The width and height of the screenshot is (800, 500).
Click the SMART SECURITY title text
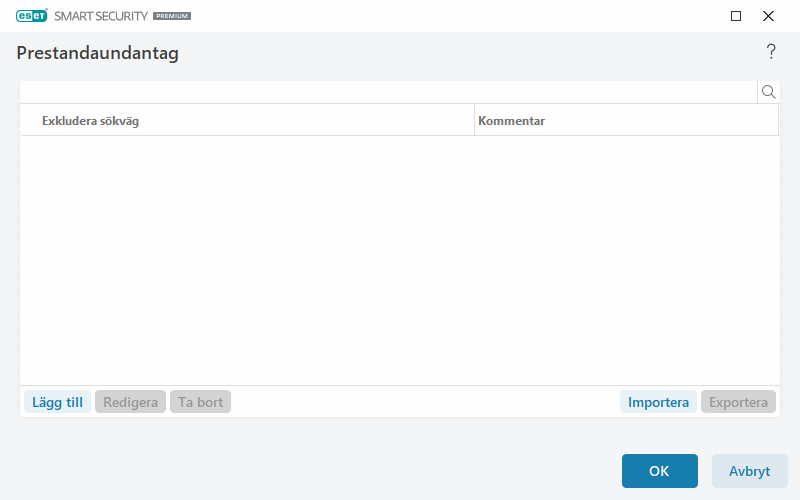point(101,17)
